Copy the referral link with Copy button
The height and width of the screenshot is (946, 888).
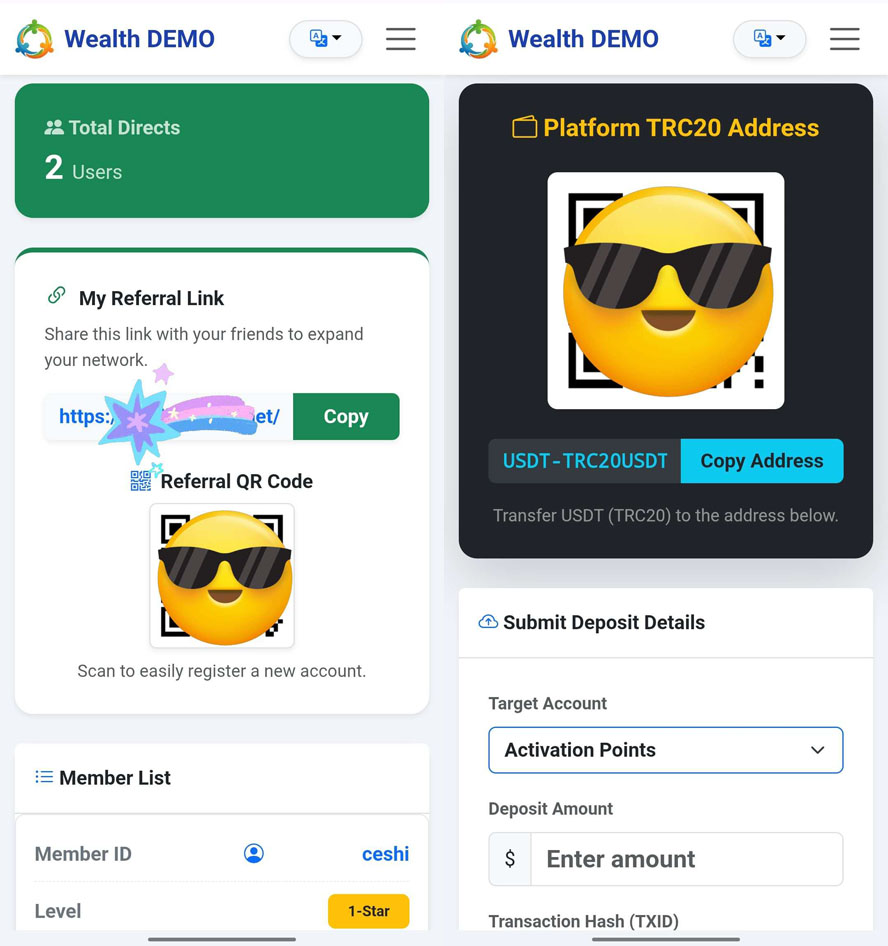[346, 416]
